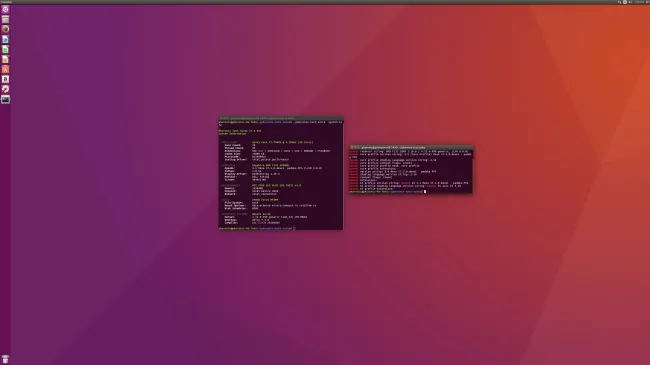
Task: Open Ubuntu Software center
Action: point(5,69)
